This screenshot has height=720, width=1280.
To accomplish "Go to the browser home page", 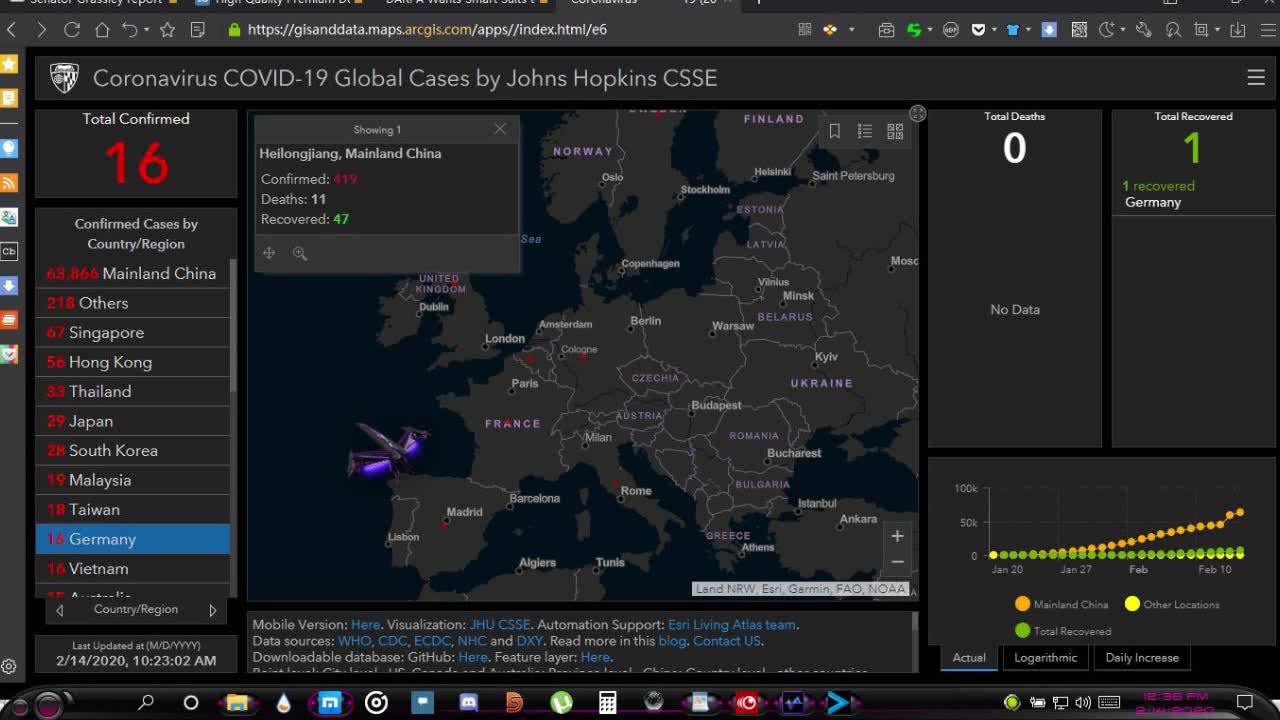I will point(102,30).
